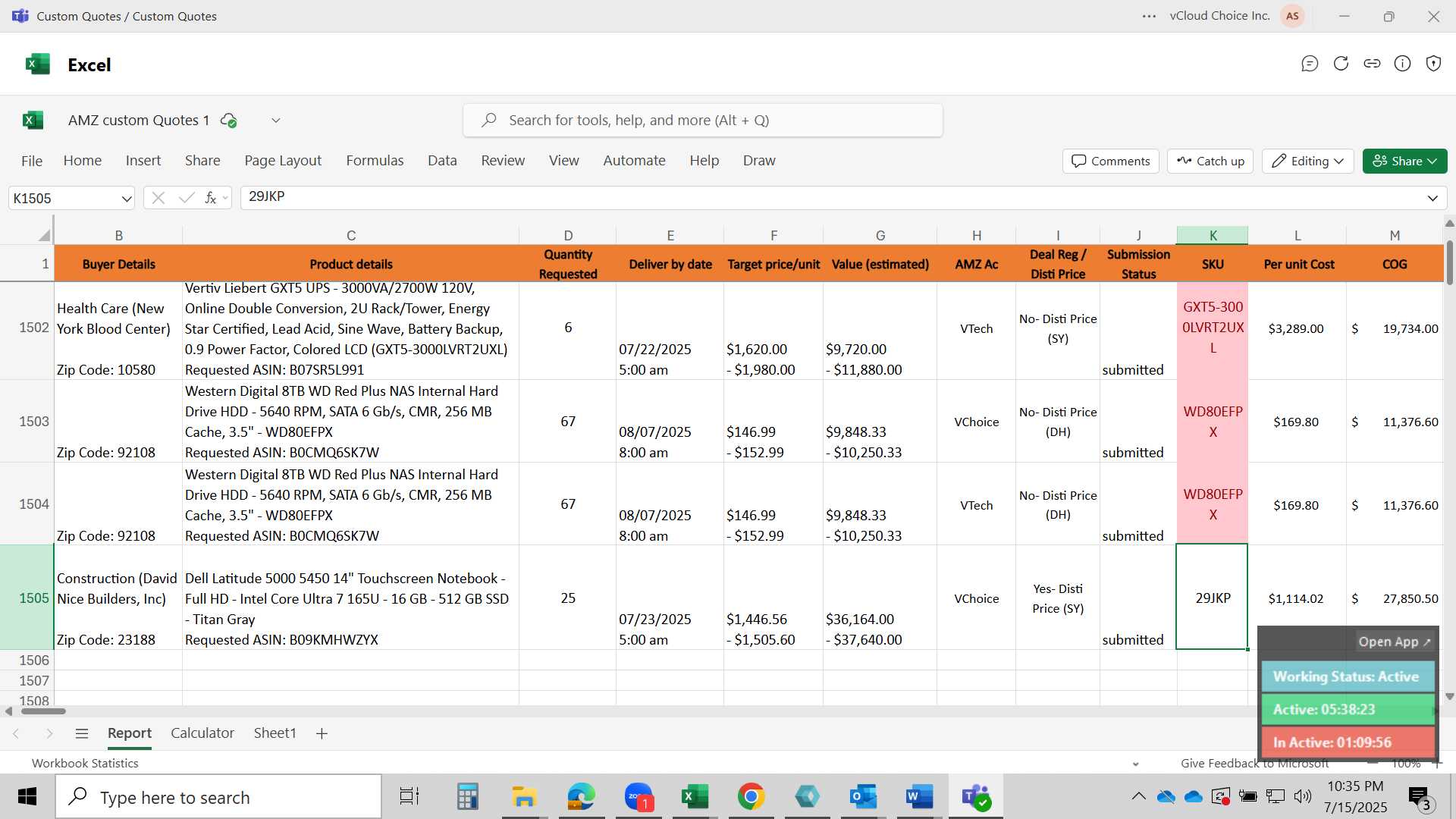Expand the workbook name dropdown chevron
The image size is (1456, 819).
276,120
